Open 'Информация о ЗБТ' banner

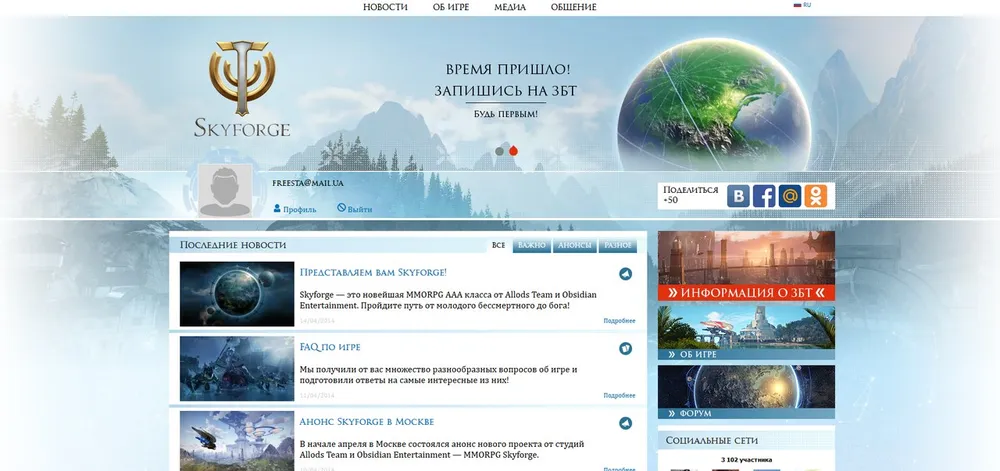click(x=746, y=292)
